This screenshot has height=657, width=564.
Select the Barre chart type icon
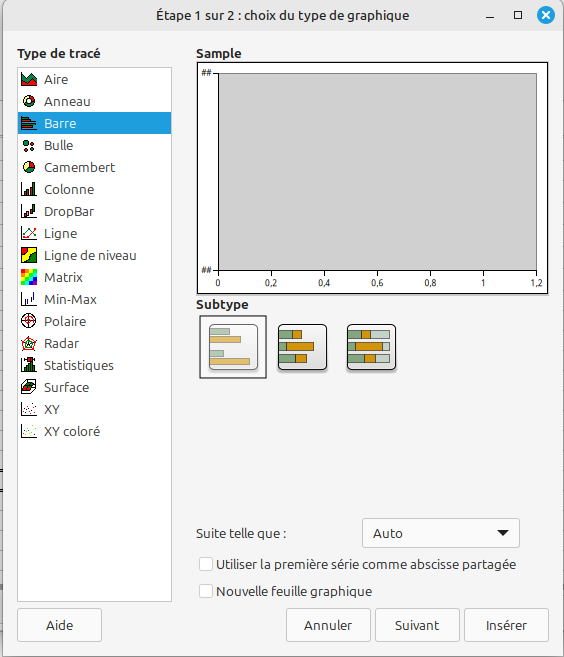coord(29,123)
